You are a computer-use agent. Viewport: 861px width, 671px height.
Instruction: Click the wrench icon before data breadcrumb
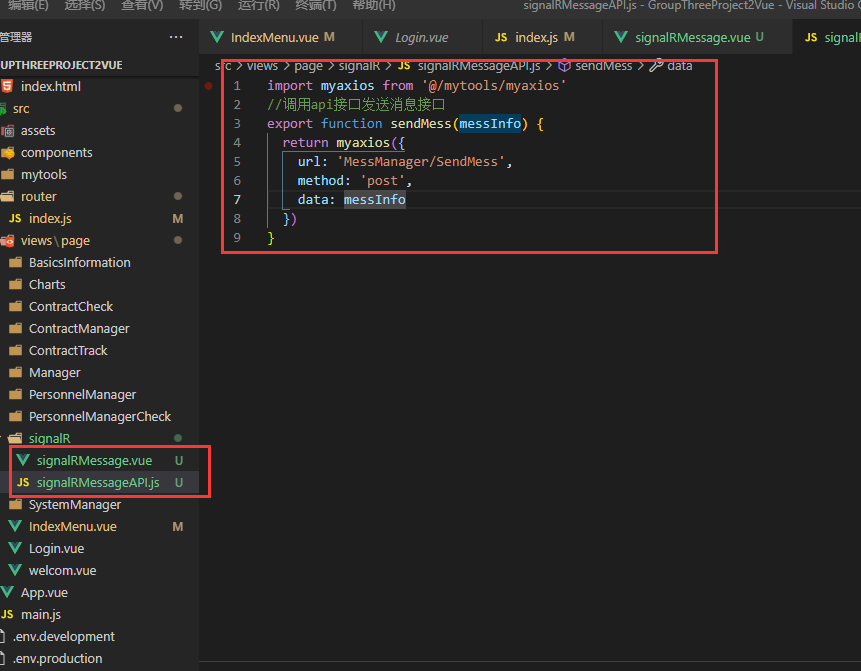[x=656, y=65]
